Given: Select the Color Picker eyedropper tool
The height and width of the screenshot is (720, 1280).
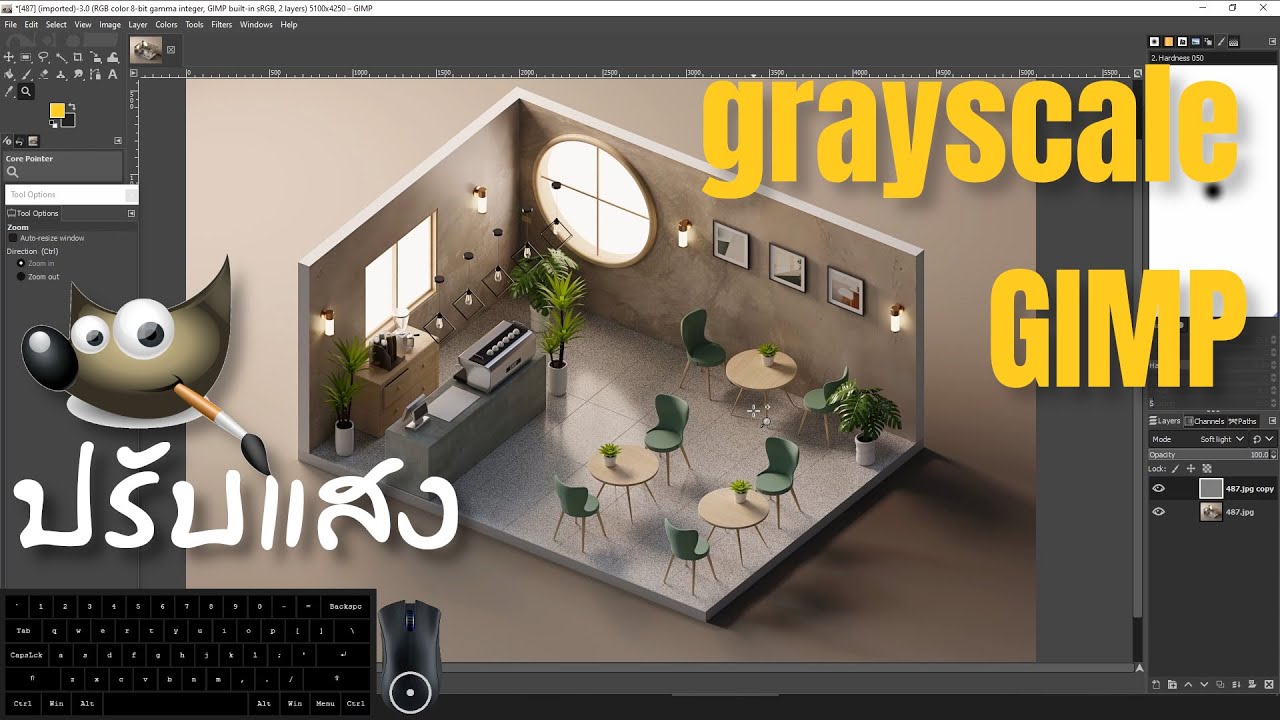Looking at the screenshot, I should pyautogui.click(x=8, y=91).
